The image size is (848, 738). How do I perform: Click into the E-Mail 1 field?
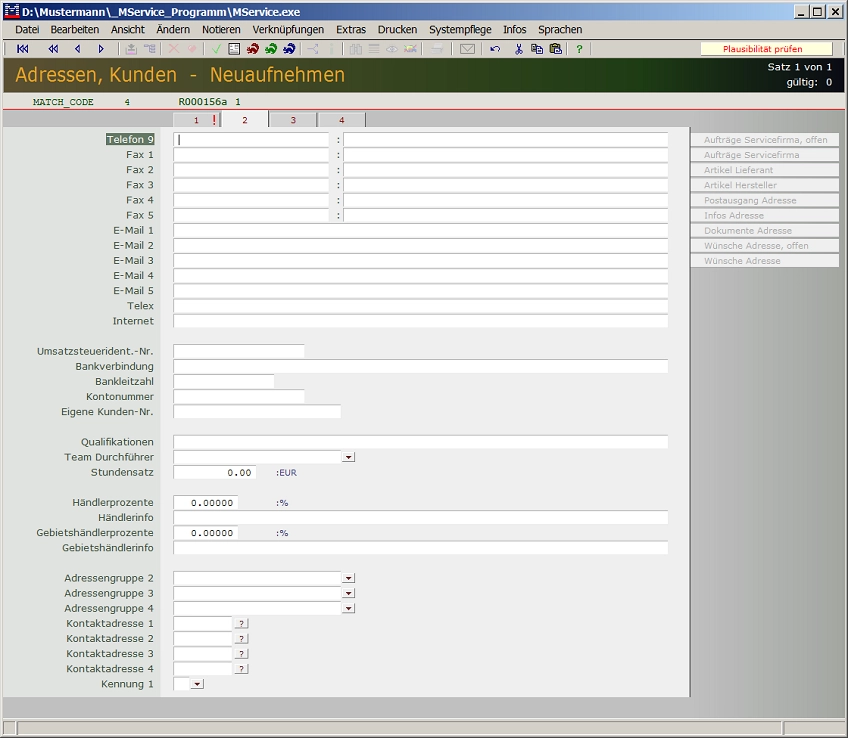click(420, 231)
